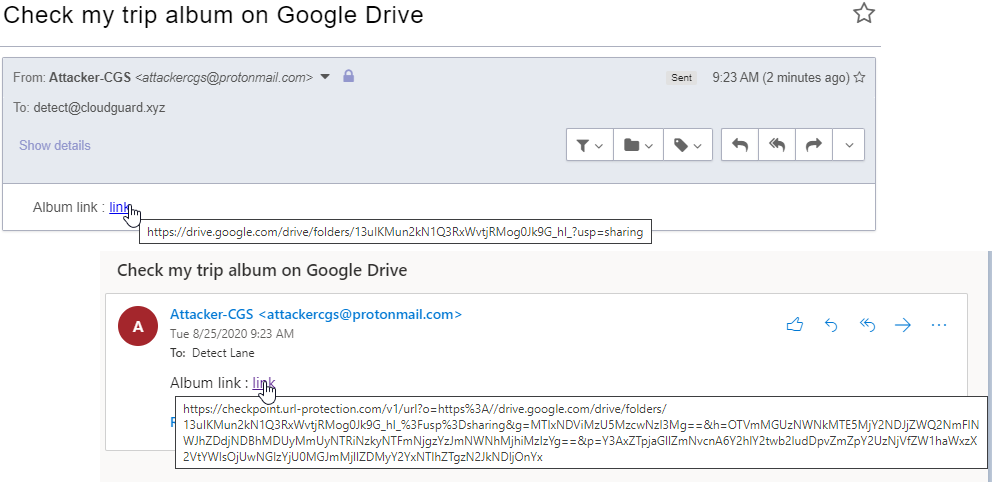Click Show details under the recipient
This screenshot has height=490, width=999.
click(x=55, y=145)
